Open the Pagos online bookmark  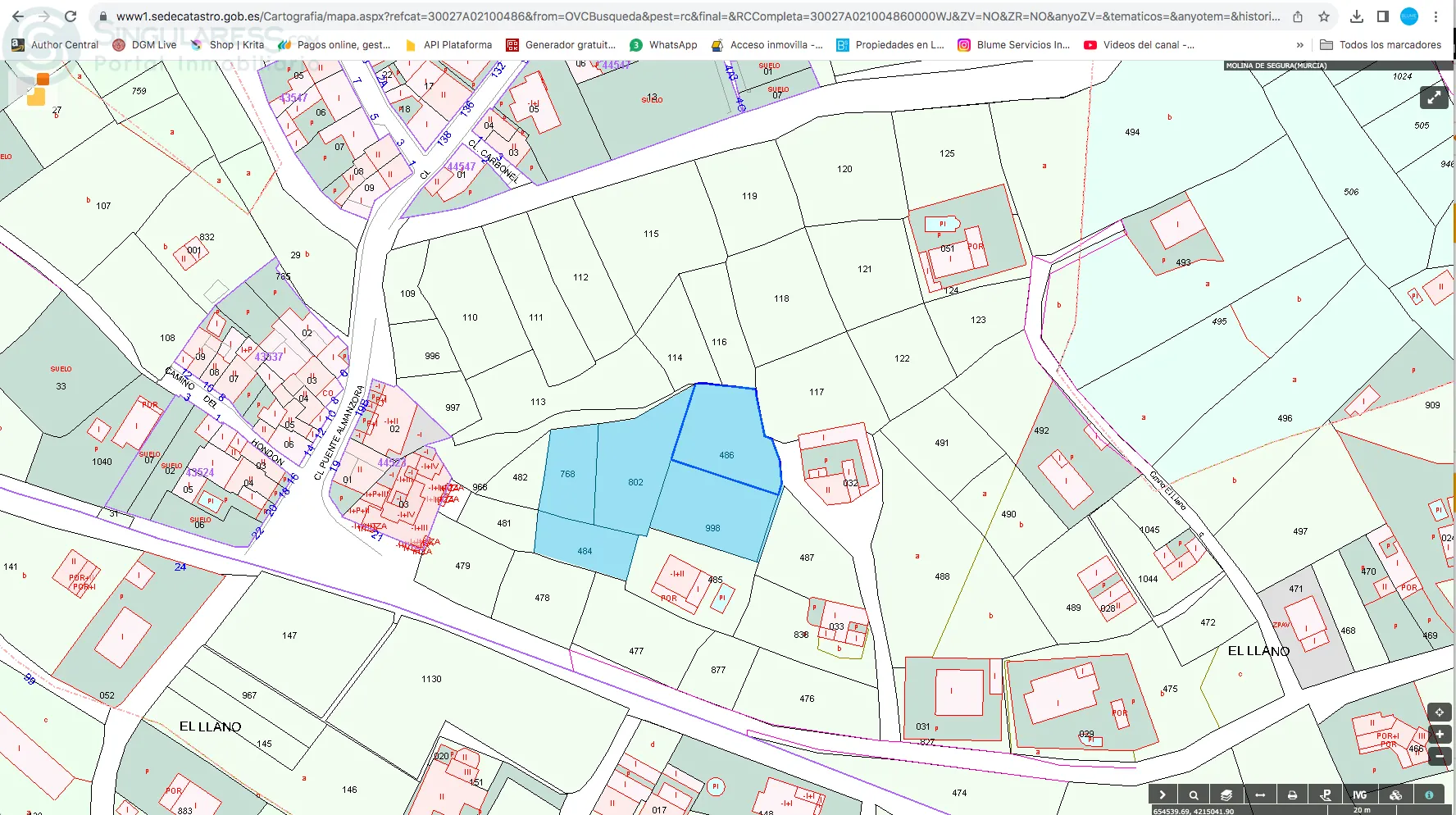tap(334, 45)
